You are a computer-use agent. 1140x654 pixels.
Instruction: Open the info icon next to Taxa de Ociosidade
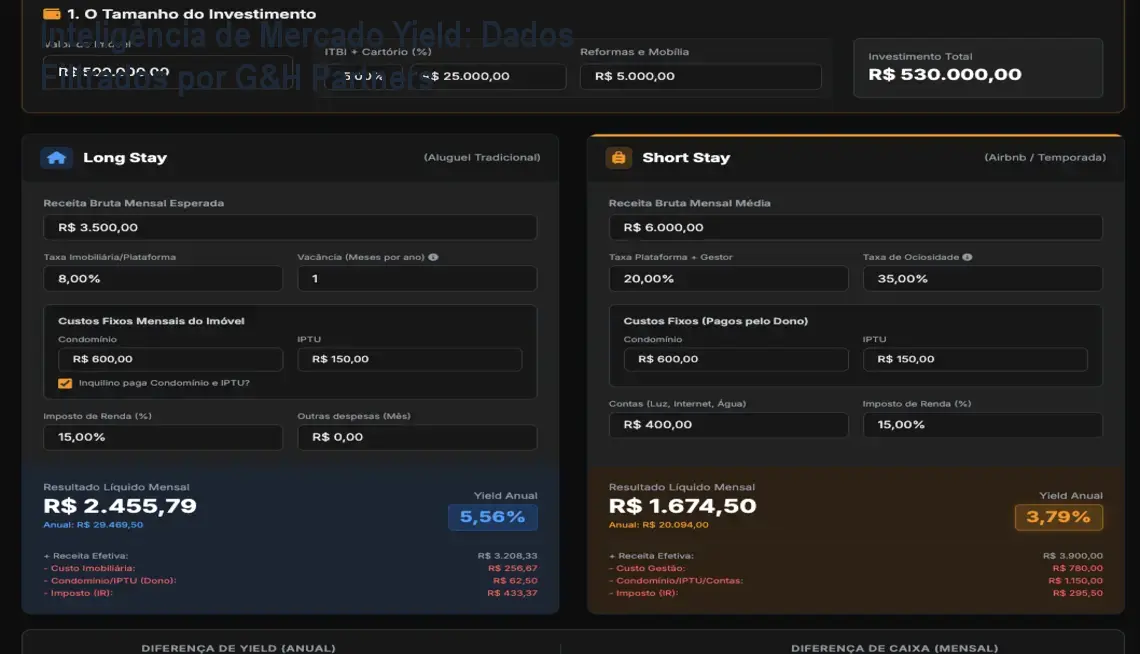coord(967,257)
